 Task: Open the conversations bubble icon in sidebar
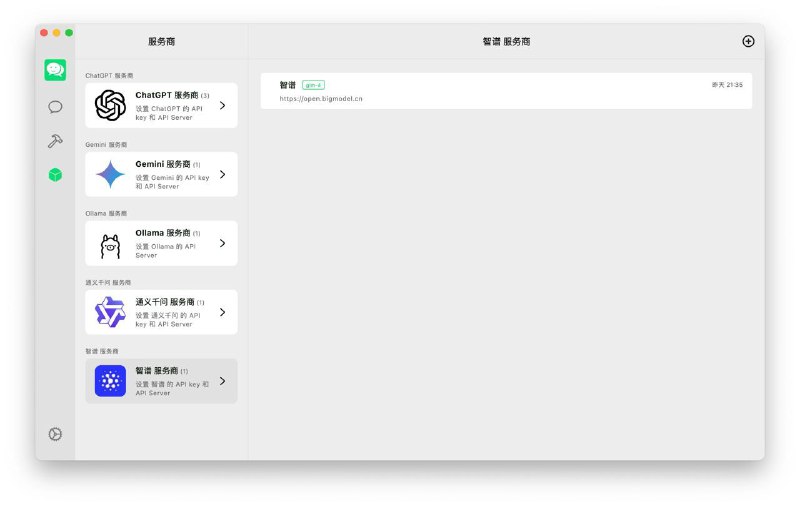point(55,107)
